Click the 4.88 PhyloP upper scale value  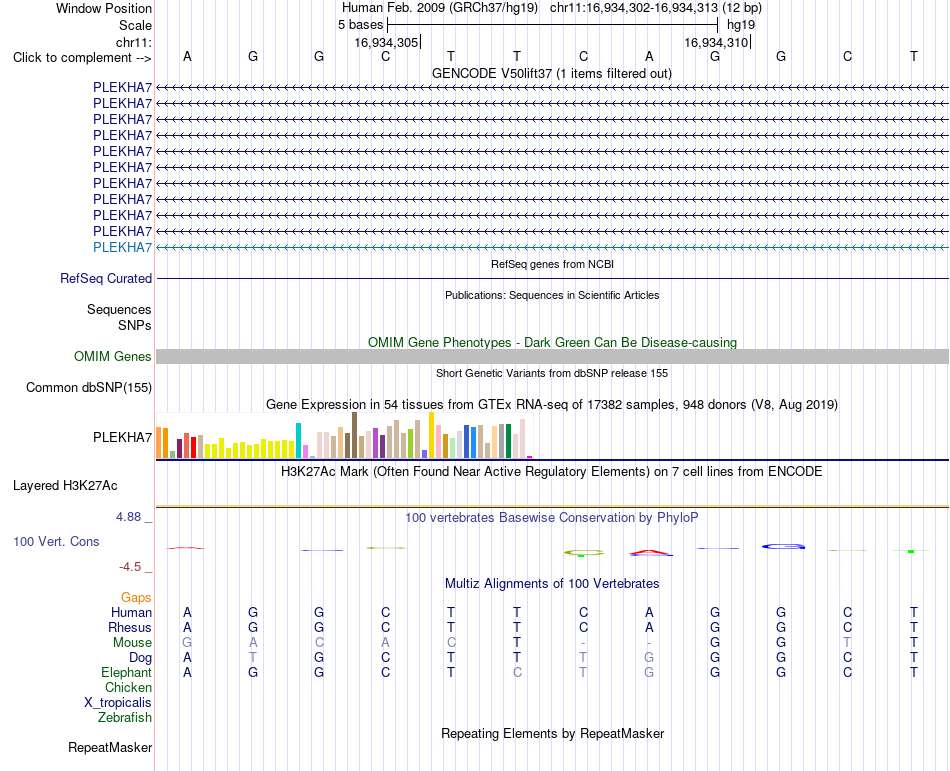[128, 517]
